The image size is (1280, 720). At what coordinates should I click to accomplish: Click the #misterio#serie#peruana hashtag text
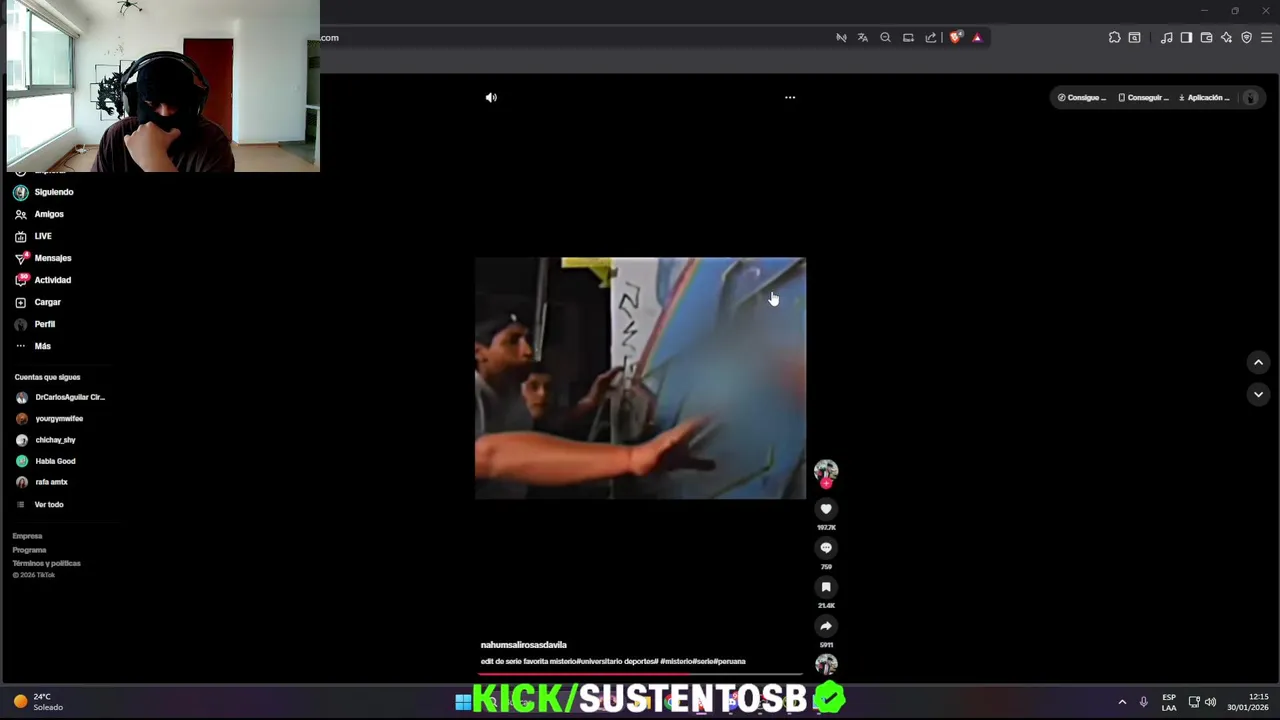tap(703, 662)
